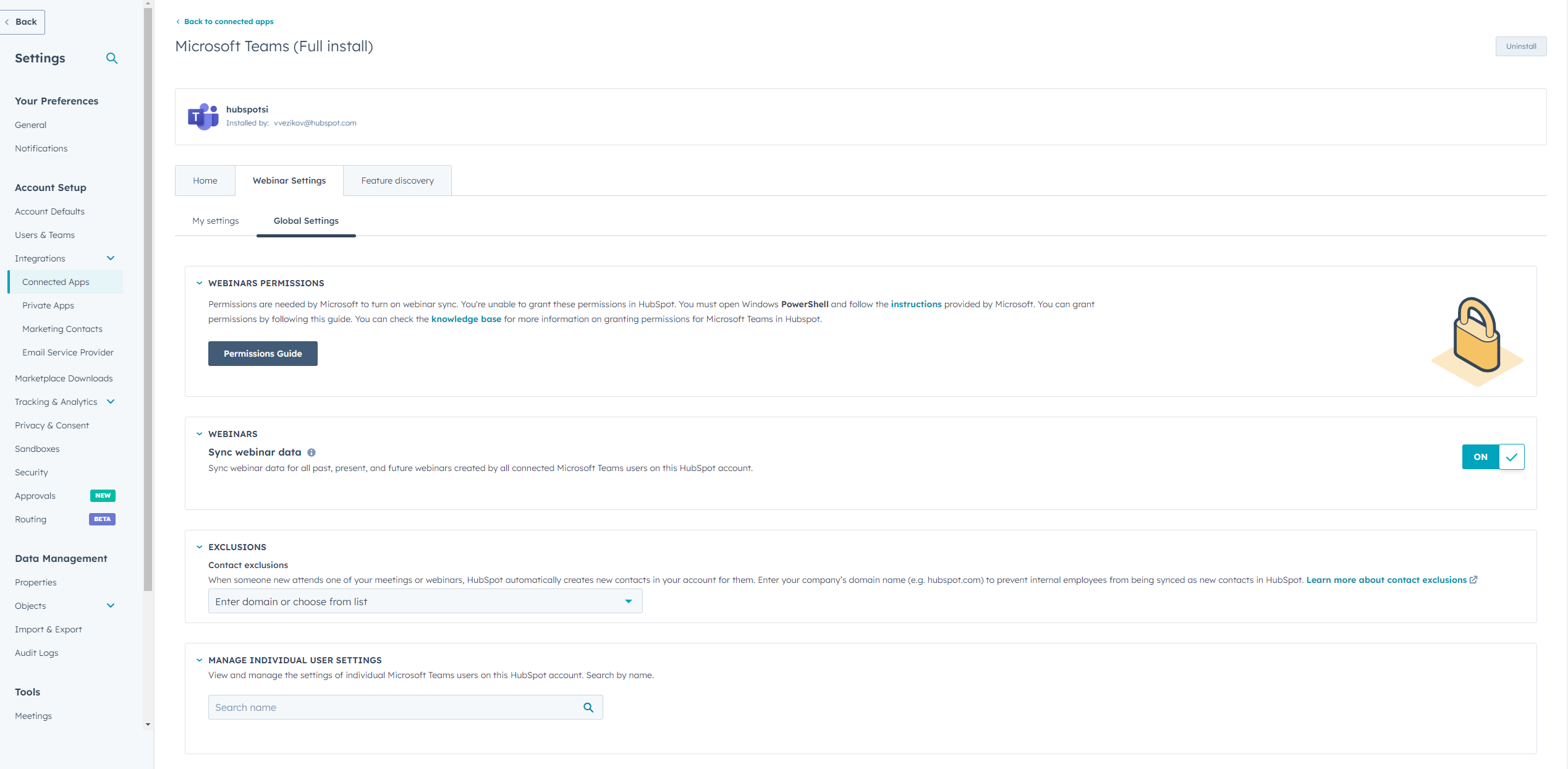The height and width of the screenshot is (769, 1568).
Task: Follow the Back to connected apps link
Action: 225,22
